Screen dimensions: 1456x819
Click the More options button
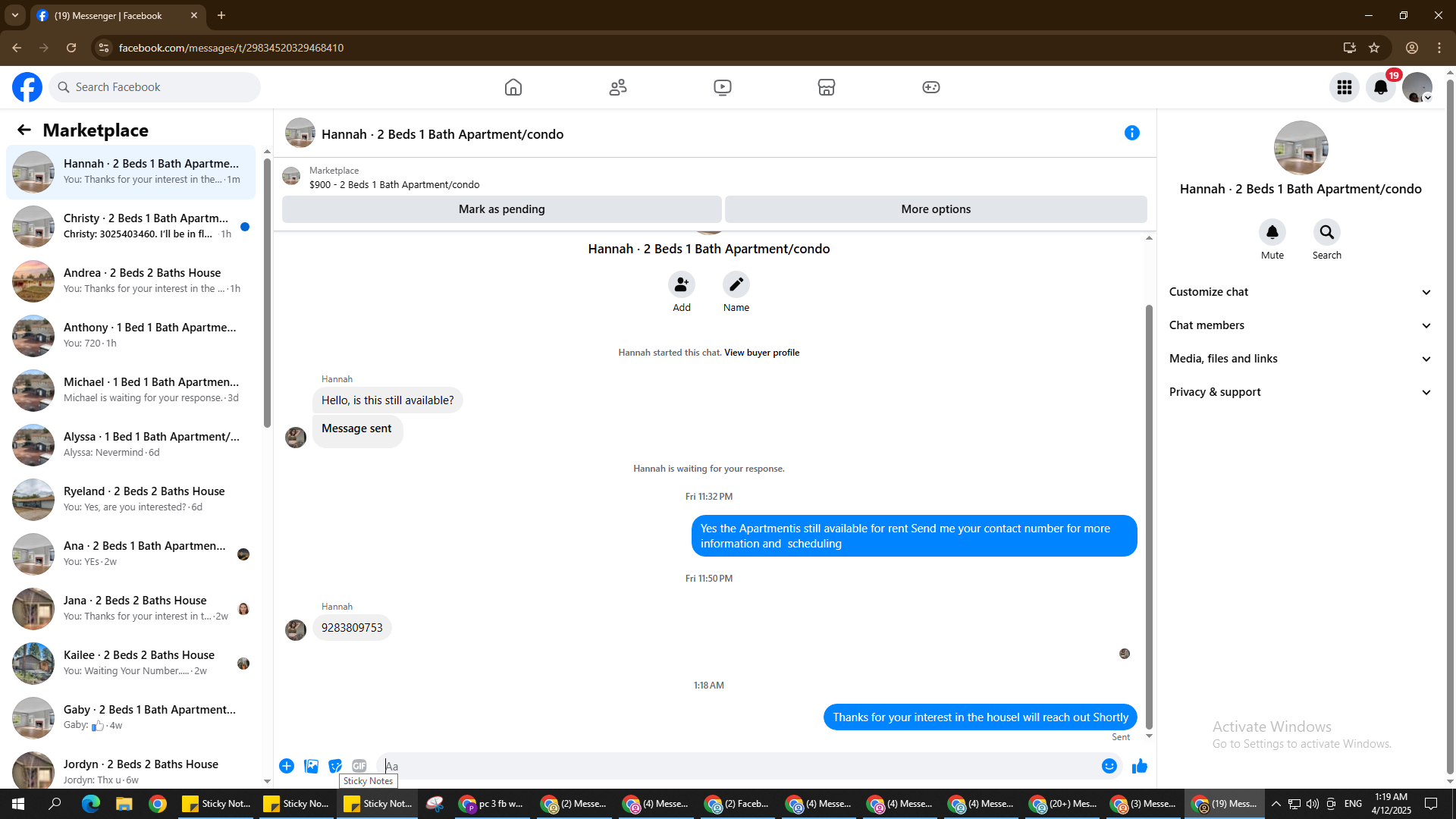(x=936, y=209)
